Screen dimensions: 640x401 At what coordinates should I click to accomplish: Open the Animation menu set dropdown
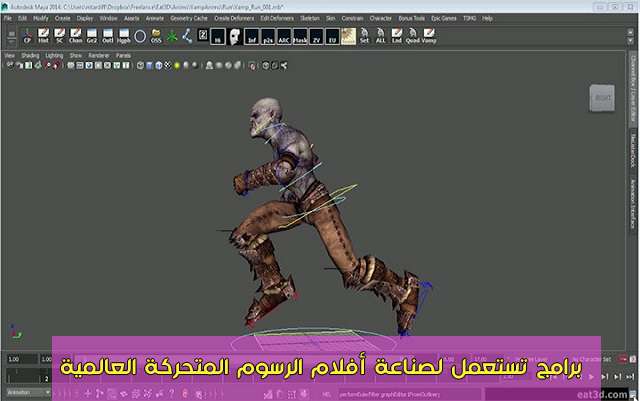28,392
